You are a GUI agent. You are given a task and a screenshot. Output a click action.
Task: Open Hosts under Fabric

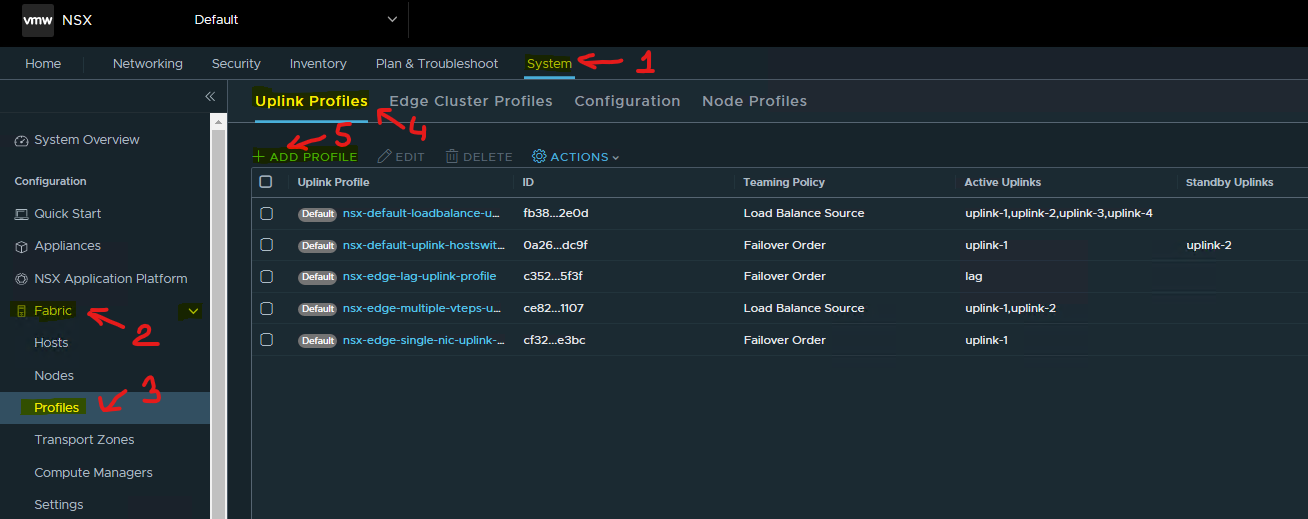click(x=51, y=343)
